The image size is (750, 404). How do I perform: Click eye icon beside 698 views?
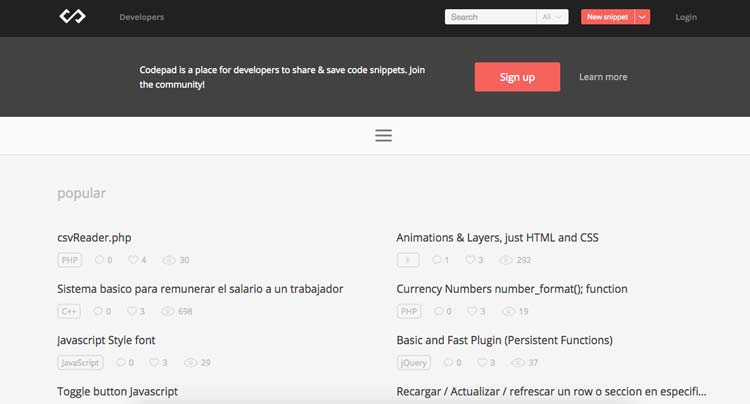pyautogui.click(x=167, y=311)
